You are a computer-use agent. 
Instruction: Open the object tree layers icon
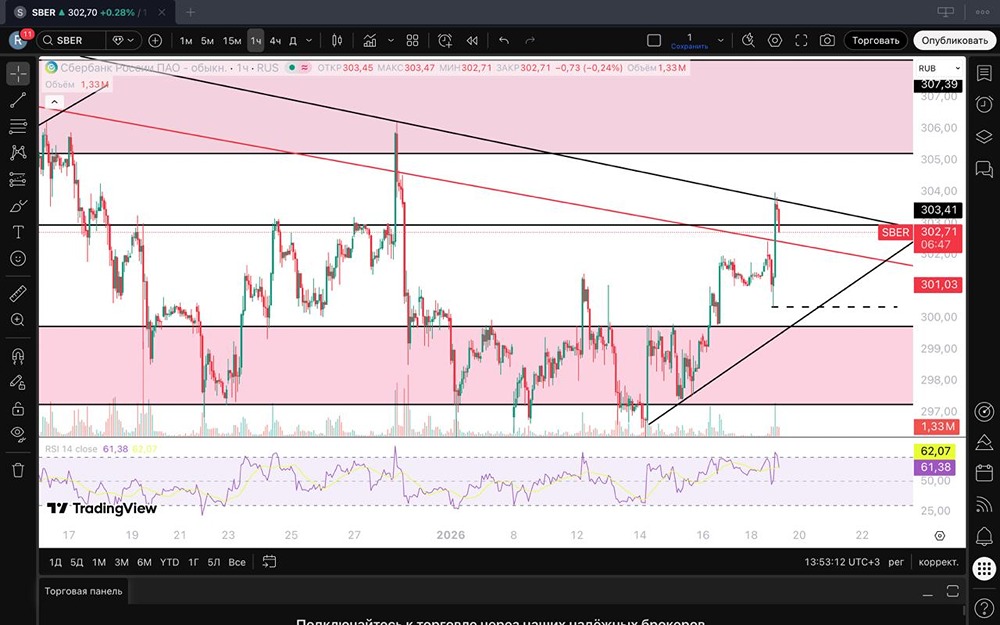(x=984, y=136)
